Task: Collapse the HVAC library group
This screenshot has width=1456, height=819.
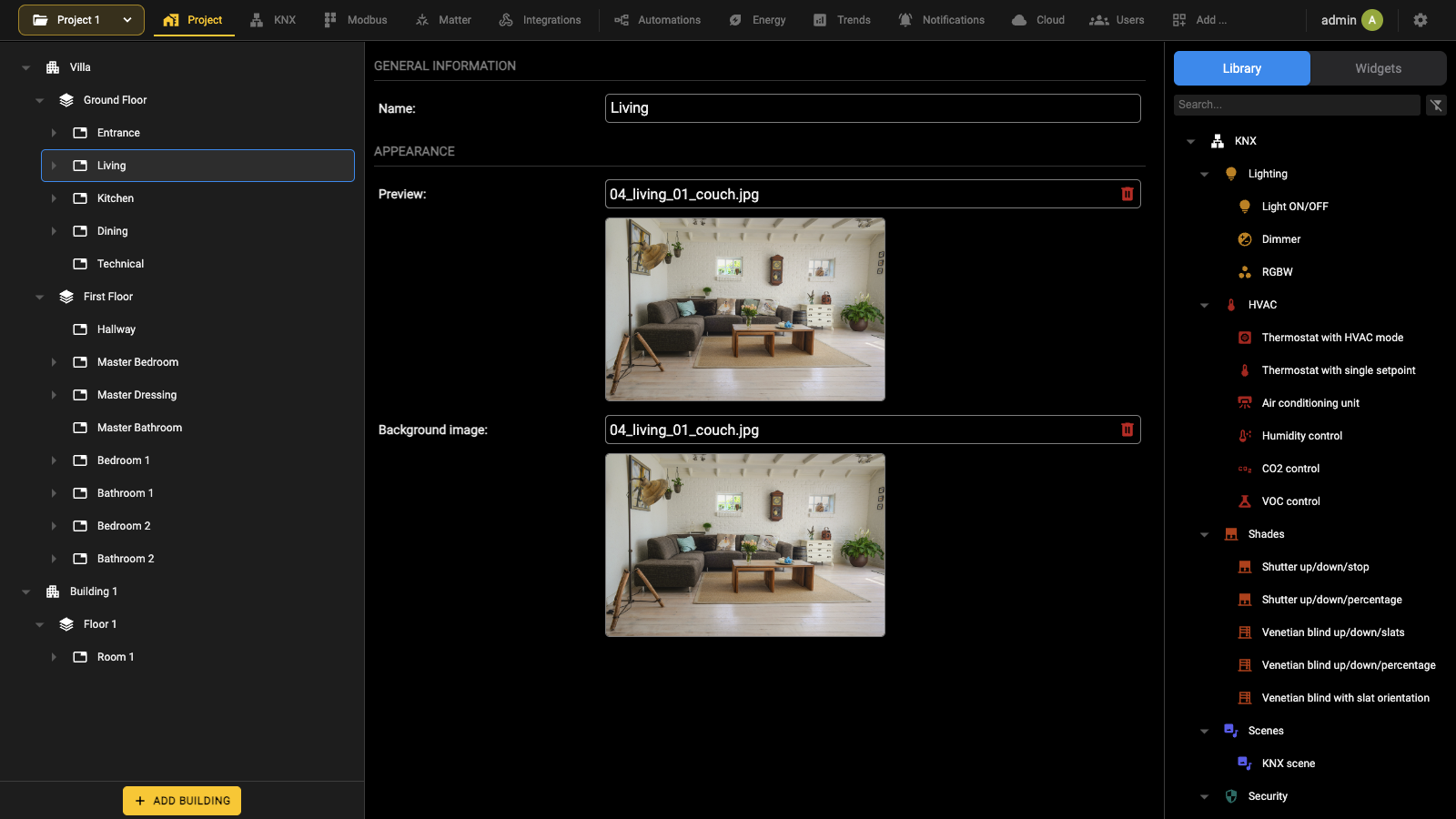Action: pos(1204,305)
